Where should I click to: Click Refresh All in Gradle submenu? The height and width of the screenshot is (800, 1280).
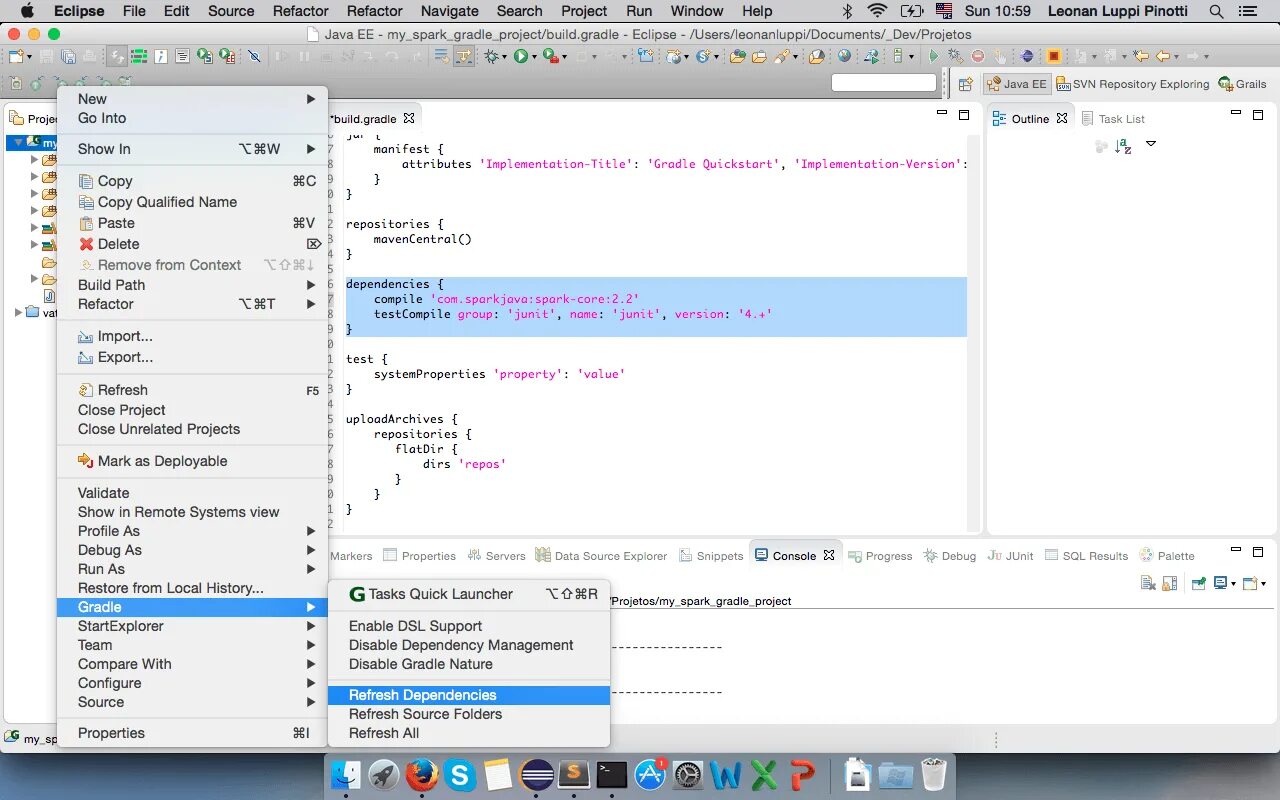tap(468, 733)
